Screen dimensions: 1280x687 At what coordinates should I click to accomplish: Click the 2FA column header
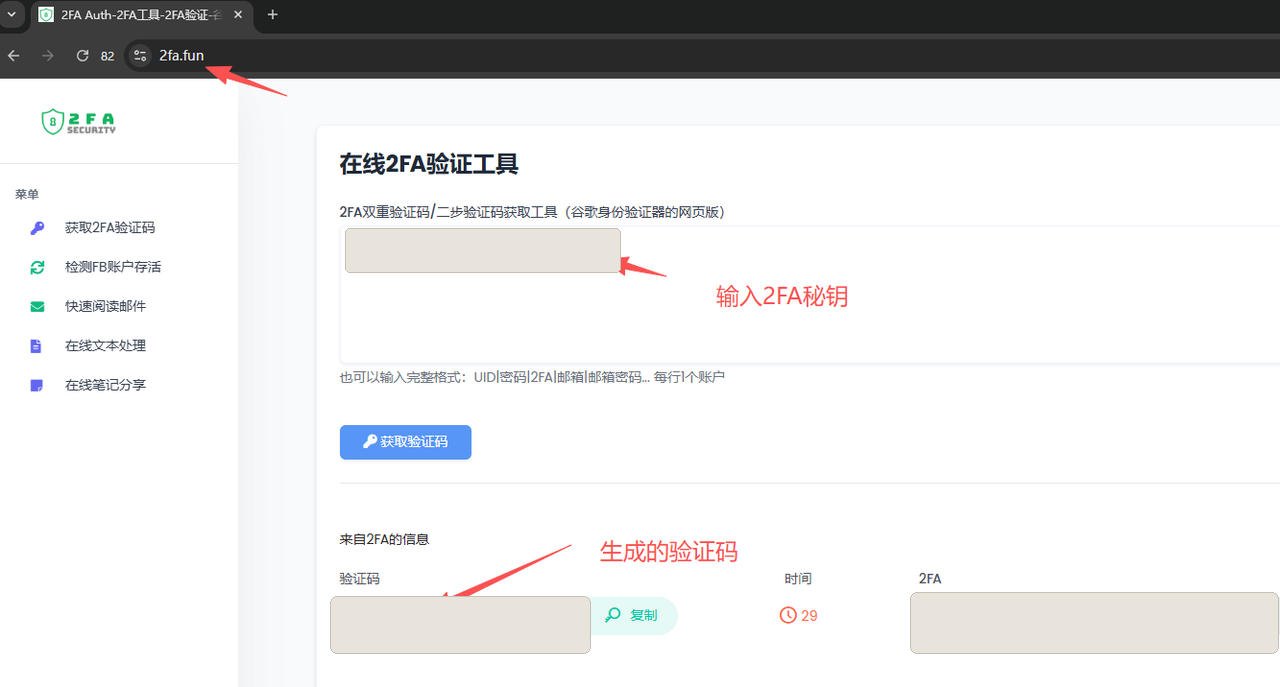(930, 579)
